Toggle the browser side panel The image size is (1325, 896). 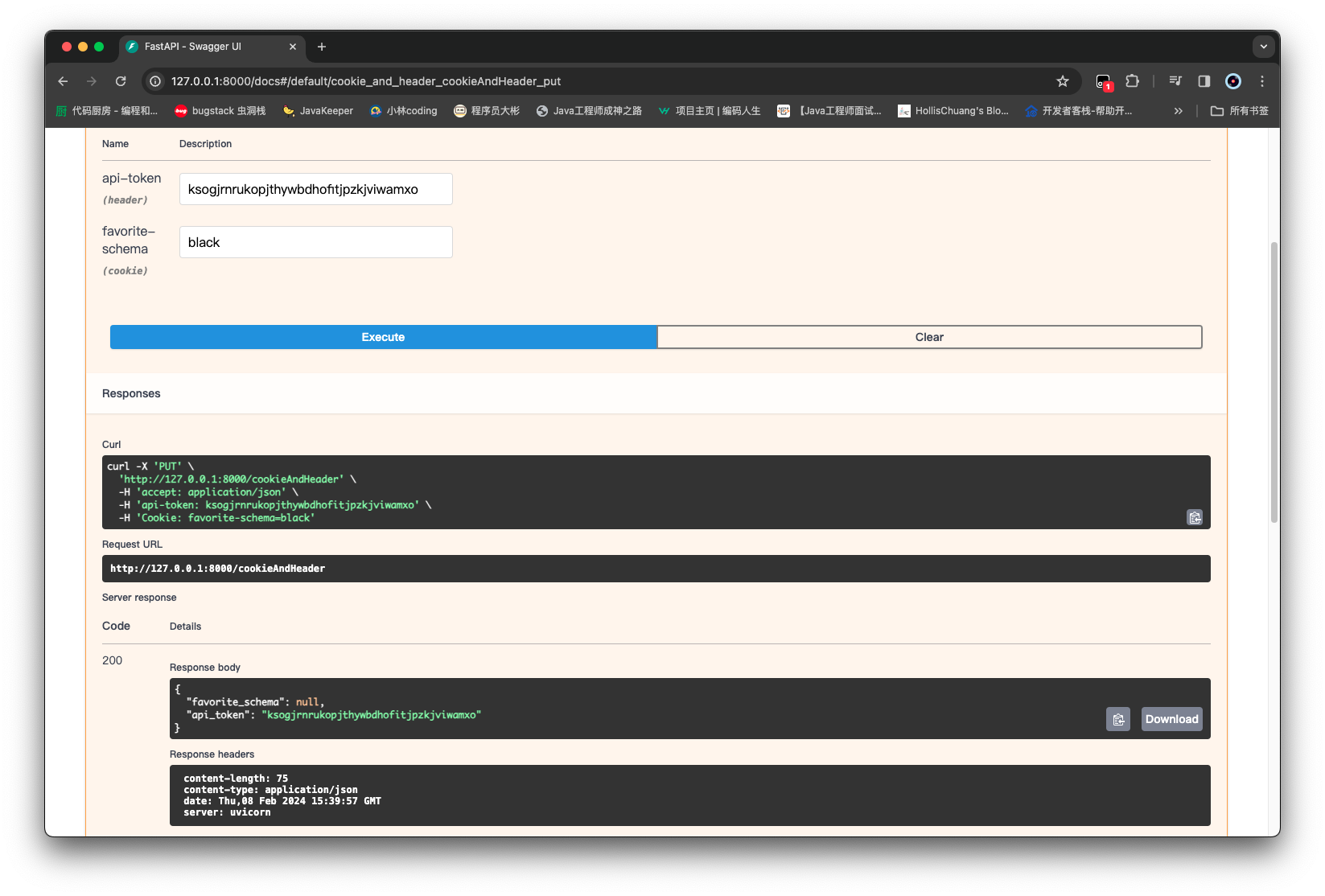1204,81
